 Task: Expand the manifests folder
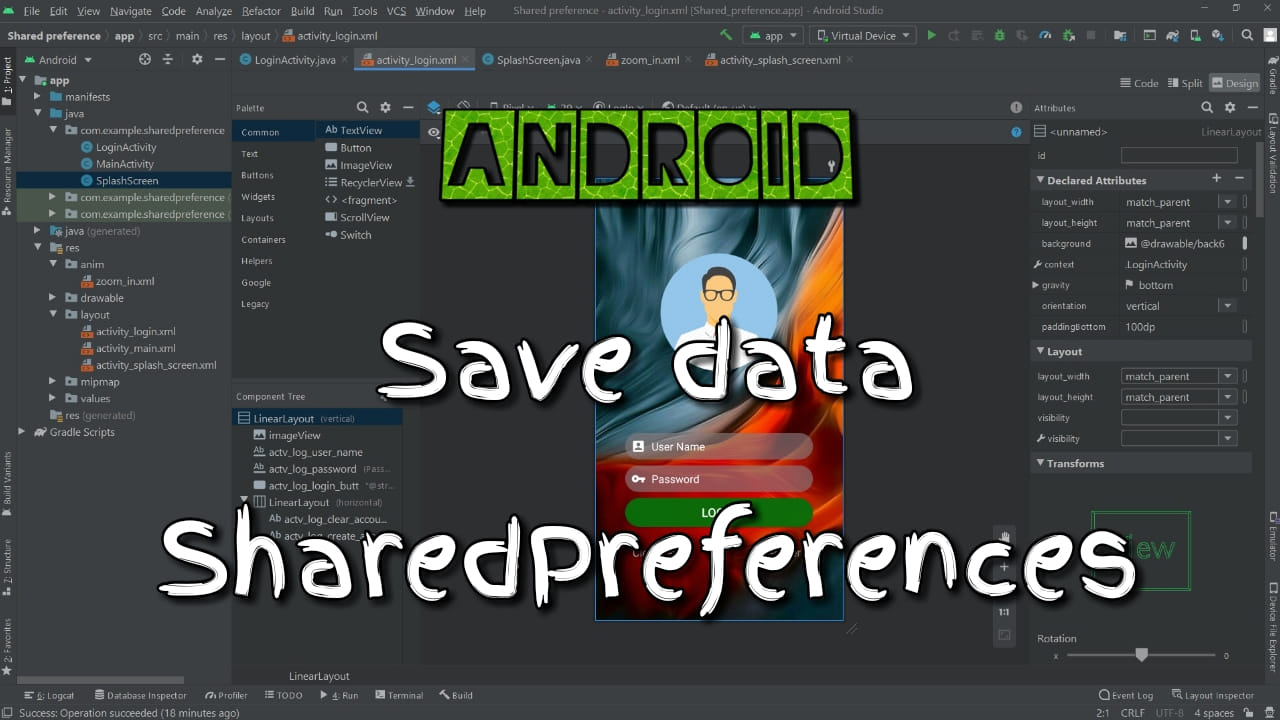tap(37, 97)
